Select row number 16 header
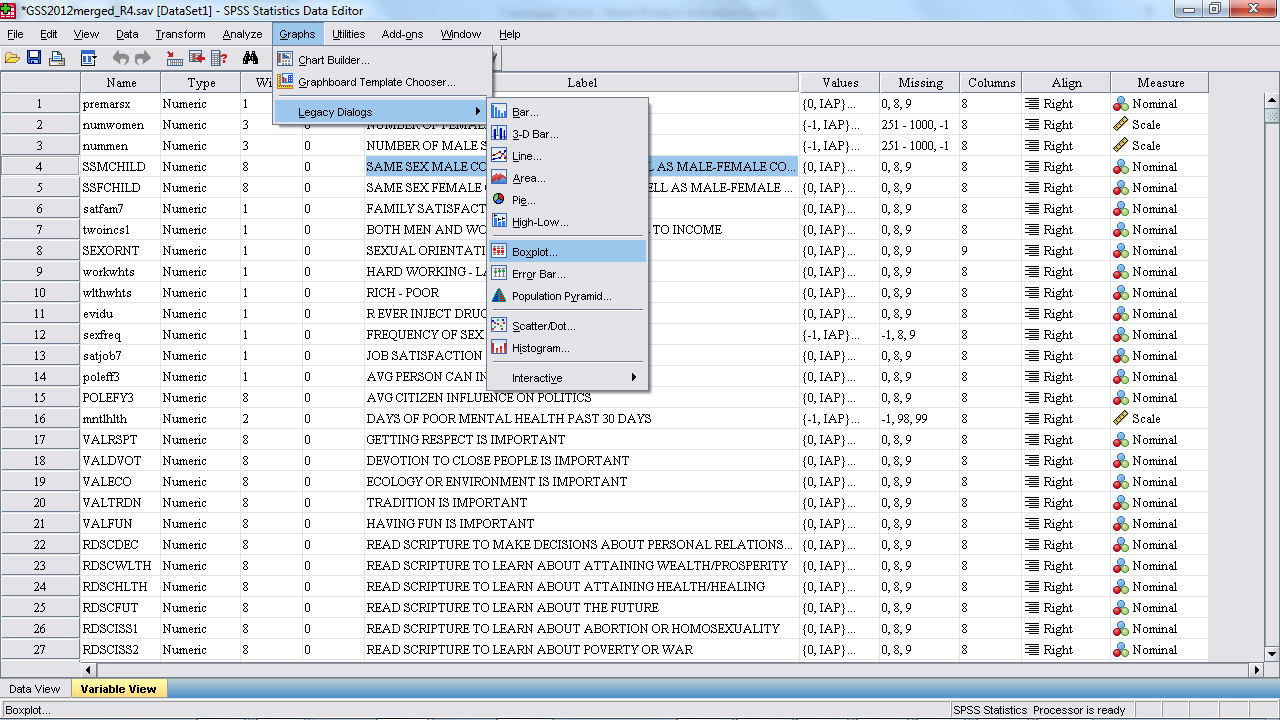This screenshot has height=720, width=1280. tap(40, 419)
